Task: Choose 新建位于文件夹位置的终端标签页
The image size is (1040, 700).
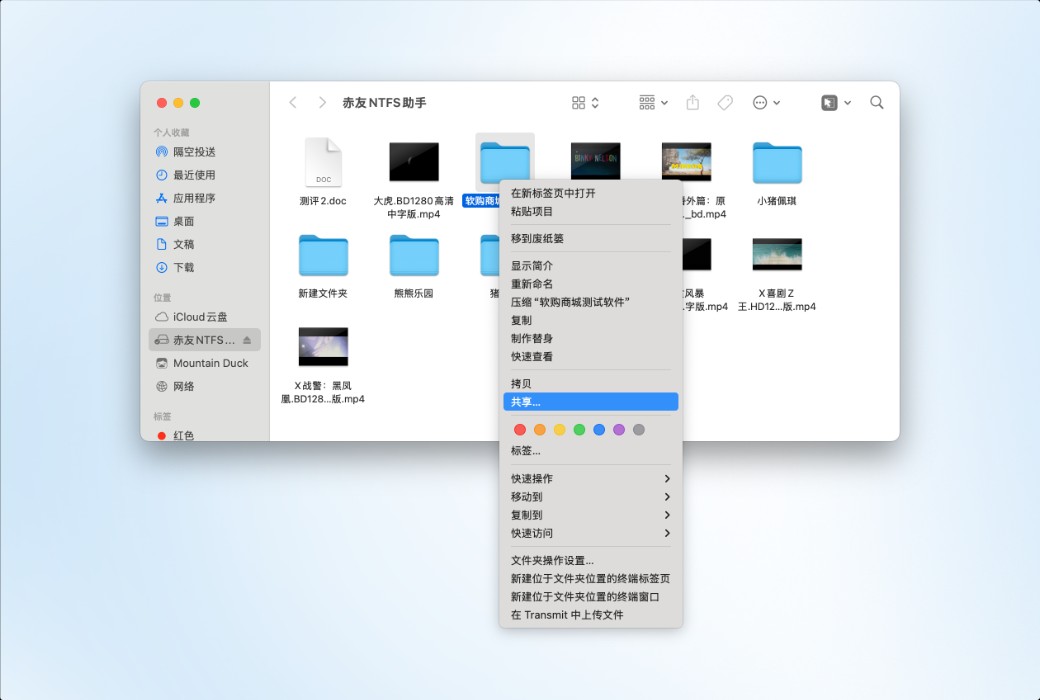Action: [590, 579]
